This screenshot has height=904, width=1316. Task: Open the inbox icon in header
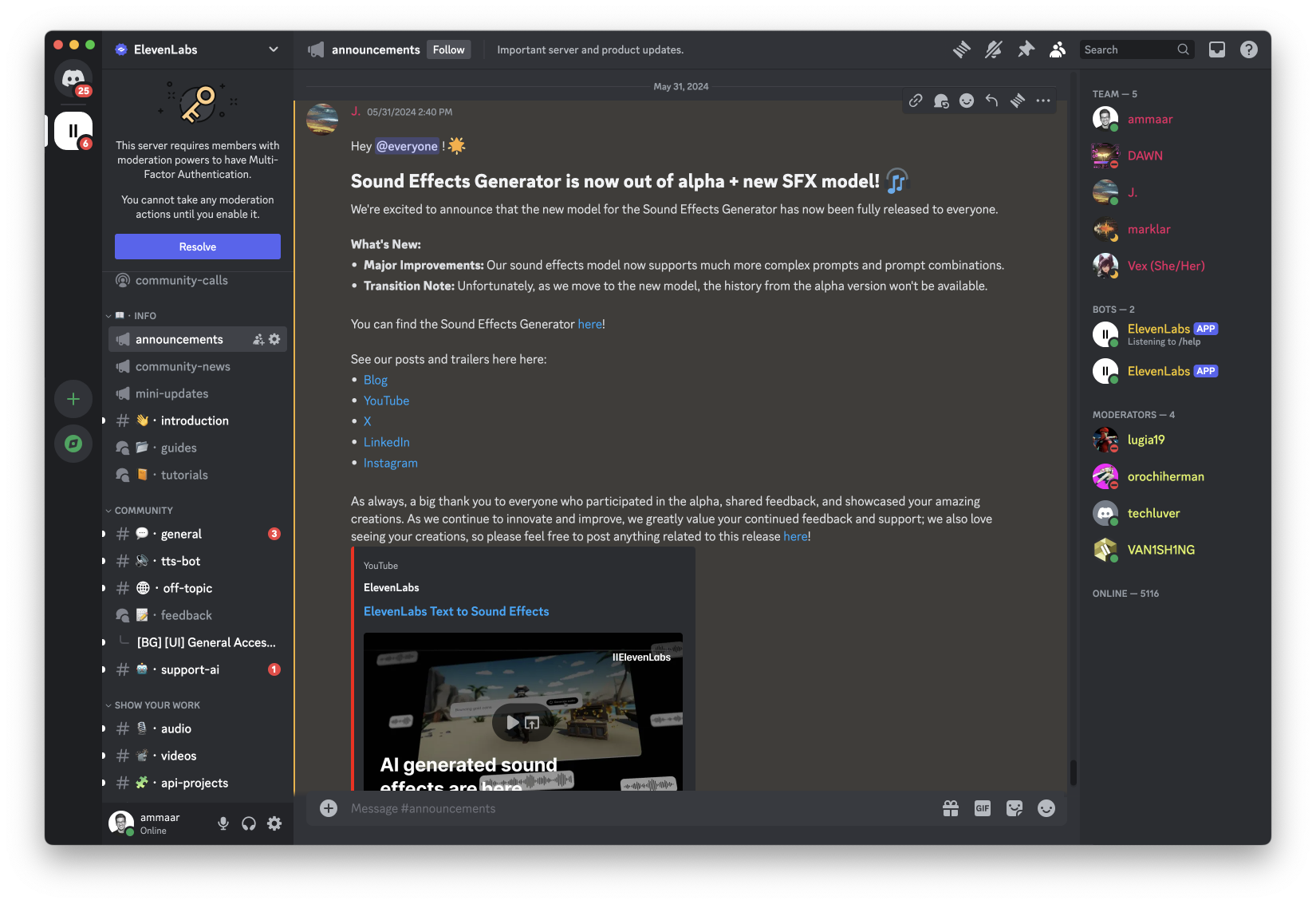pyautogui.click(x=1217, y=49)
